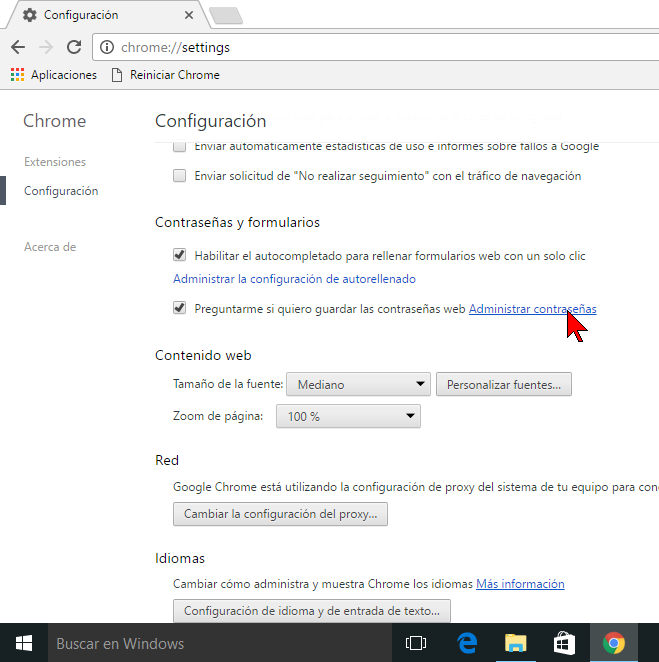Toggle sending usage statistics to Google
The width and height of the screenshot is (659, 662).
179,146
